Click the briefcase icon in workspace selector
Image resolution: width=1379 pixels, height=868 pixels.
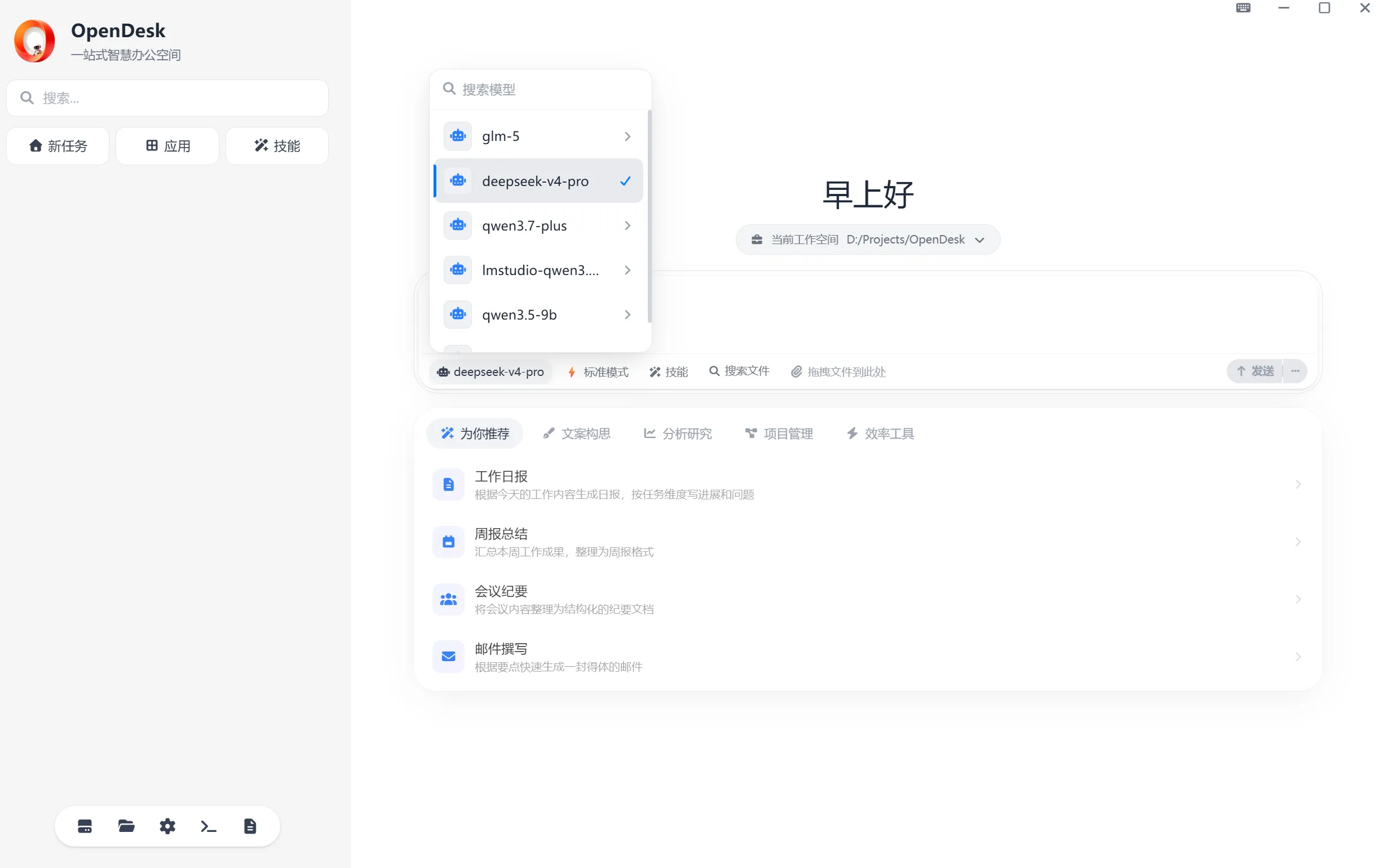(x=757, y=240)
